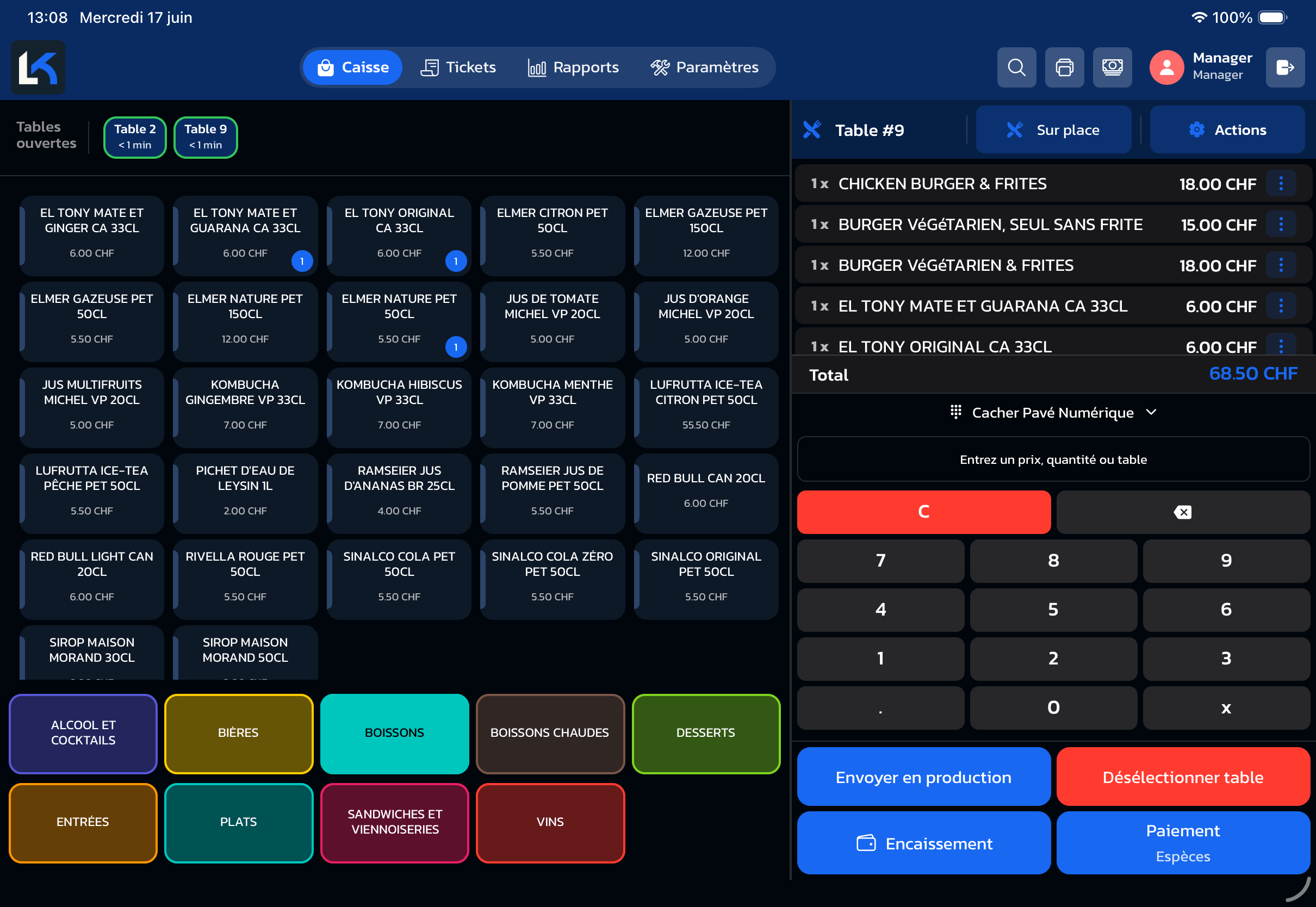The height and width of the screenshot is (907, 1316).
Task: Click the red C clear key
Action: tap(923, 512)
